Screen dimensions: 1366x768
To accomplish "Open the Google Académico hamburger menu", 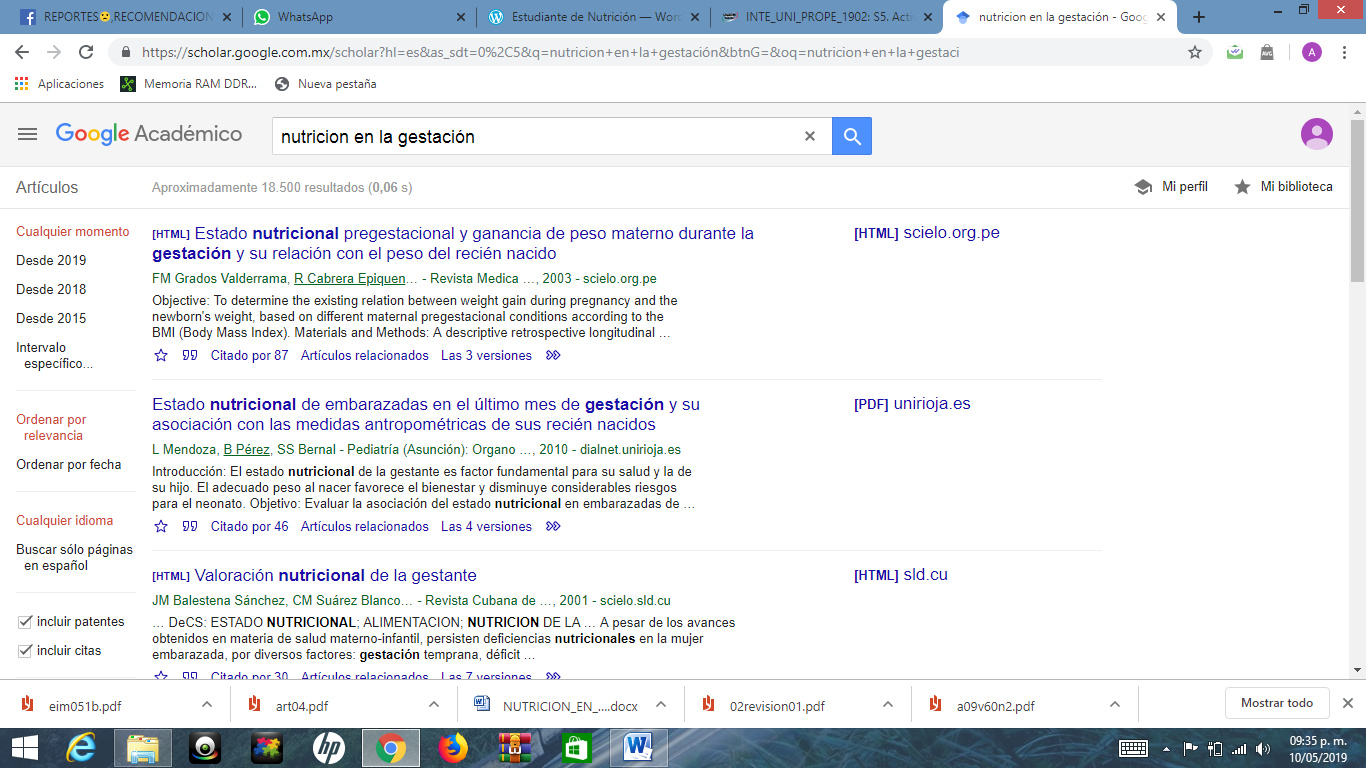I will pyautogui.click(x=27, y=134).
